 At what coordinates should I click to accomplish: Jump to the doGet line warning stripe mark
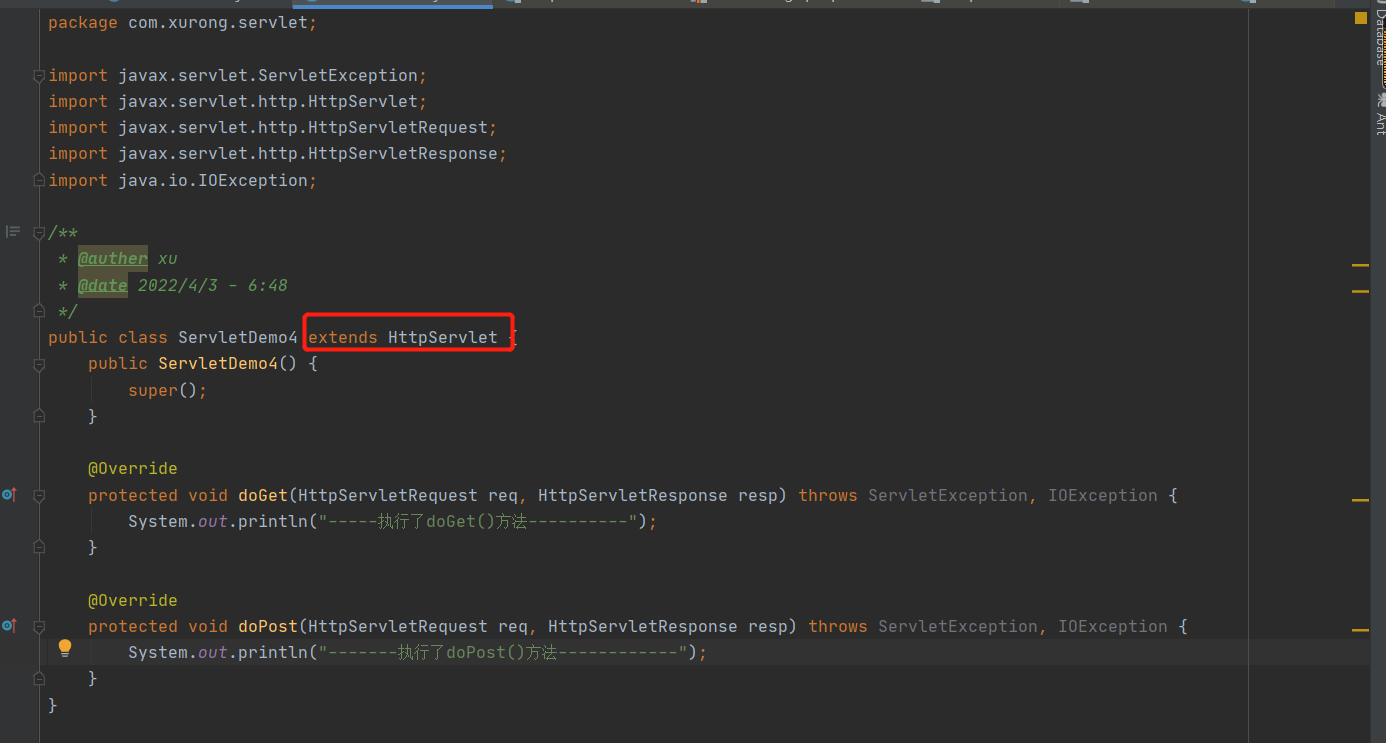pyautogui.click(x=1360, y=499)
